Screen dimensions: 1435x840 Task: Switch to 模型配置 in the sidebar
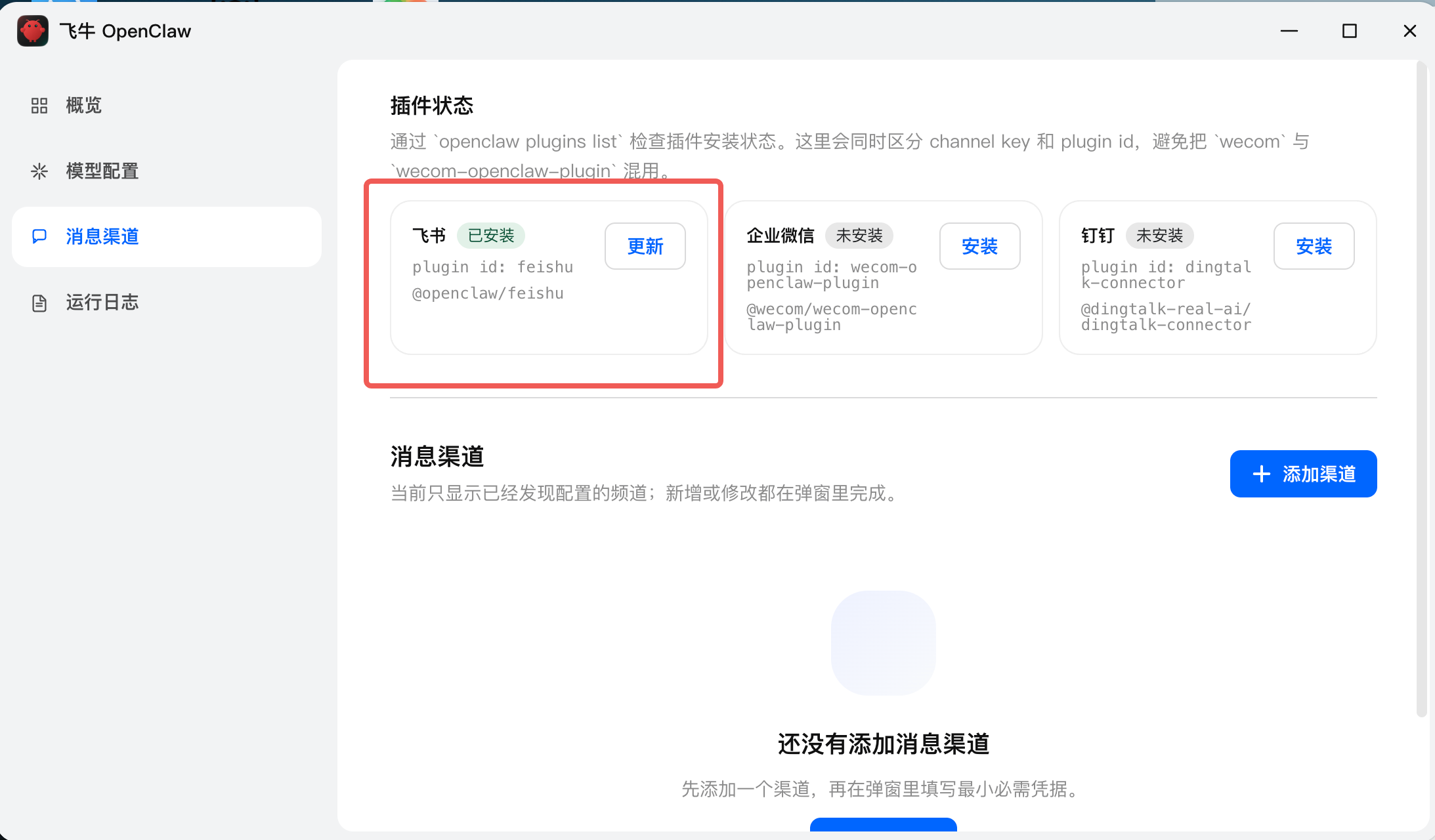point(102,171)
